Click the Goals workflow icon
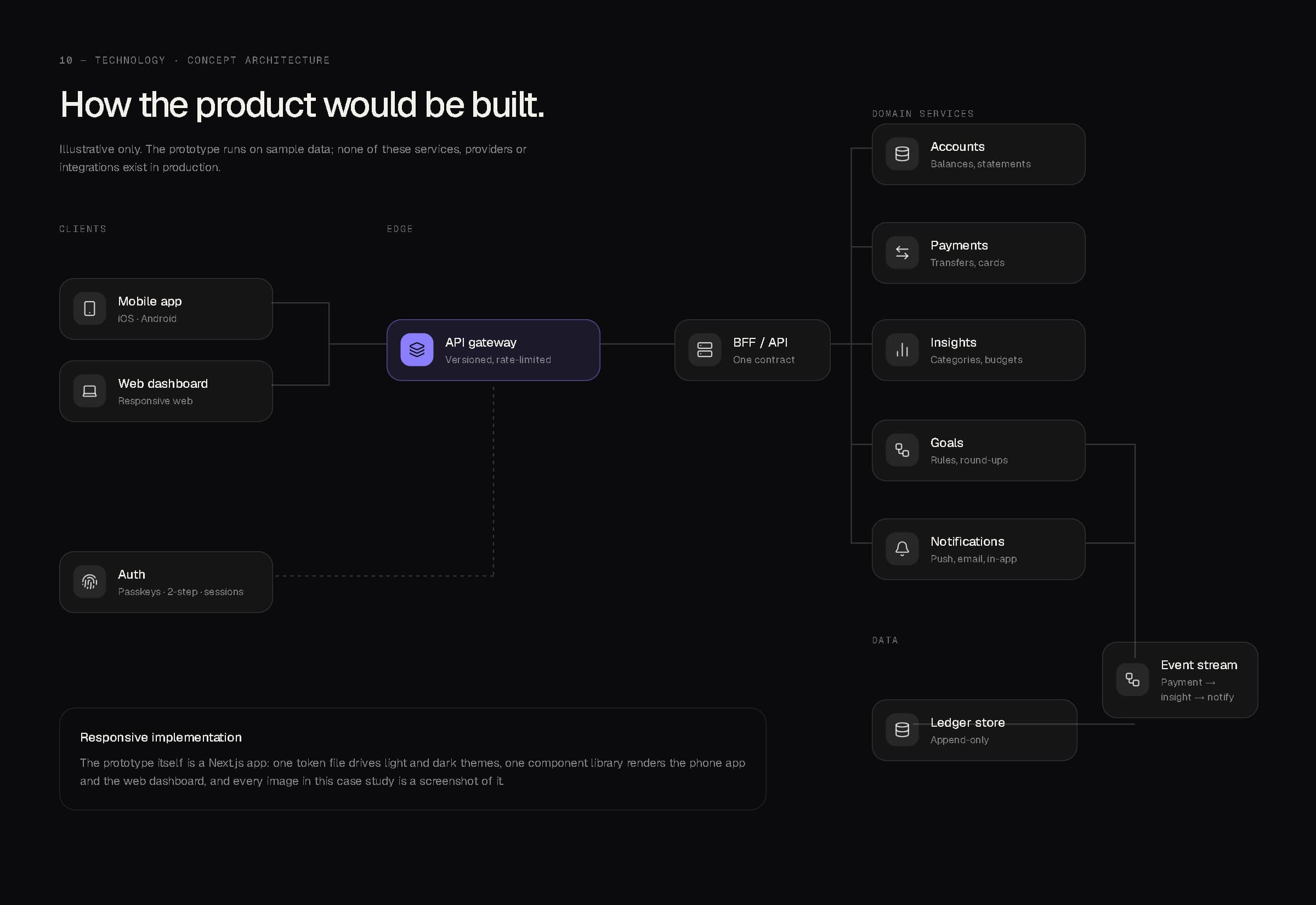 coord(902,450)
